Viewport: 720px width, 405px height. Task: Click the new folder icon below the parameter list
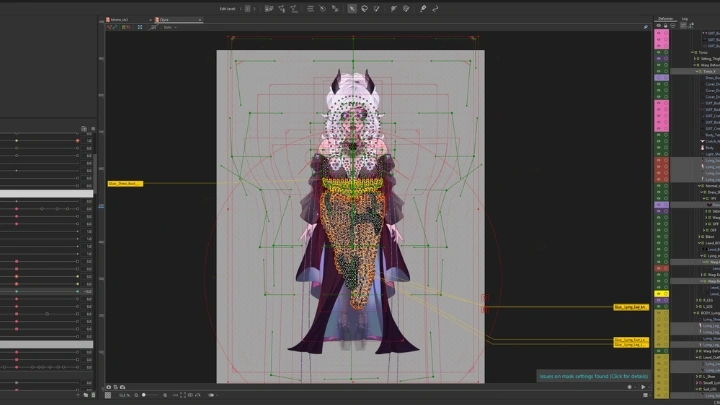click(x=86, y=395)
